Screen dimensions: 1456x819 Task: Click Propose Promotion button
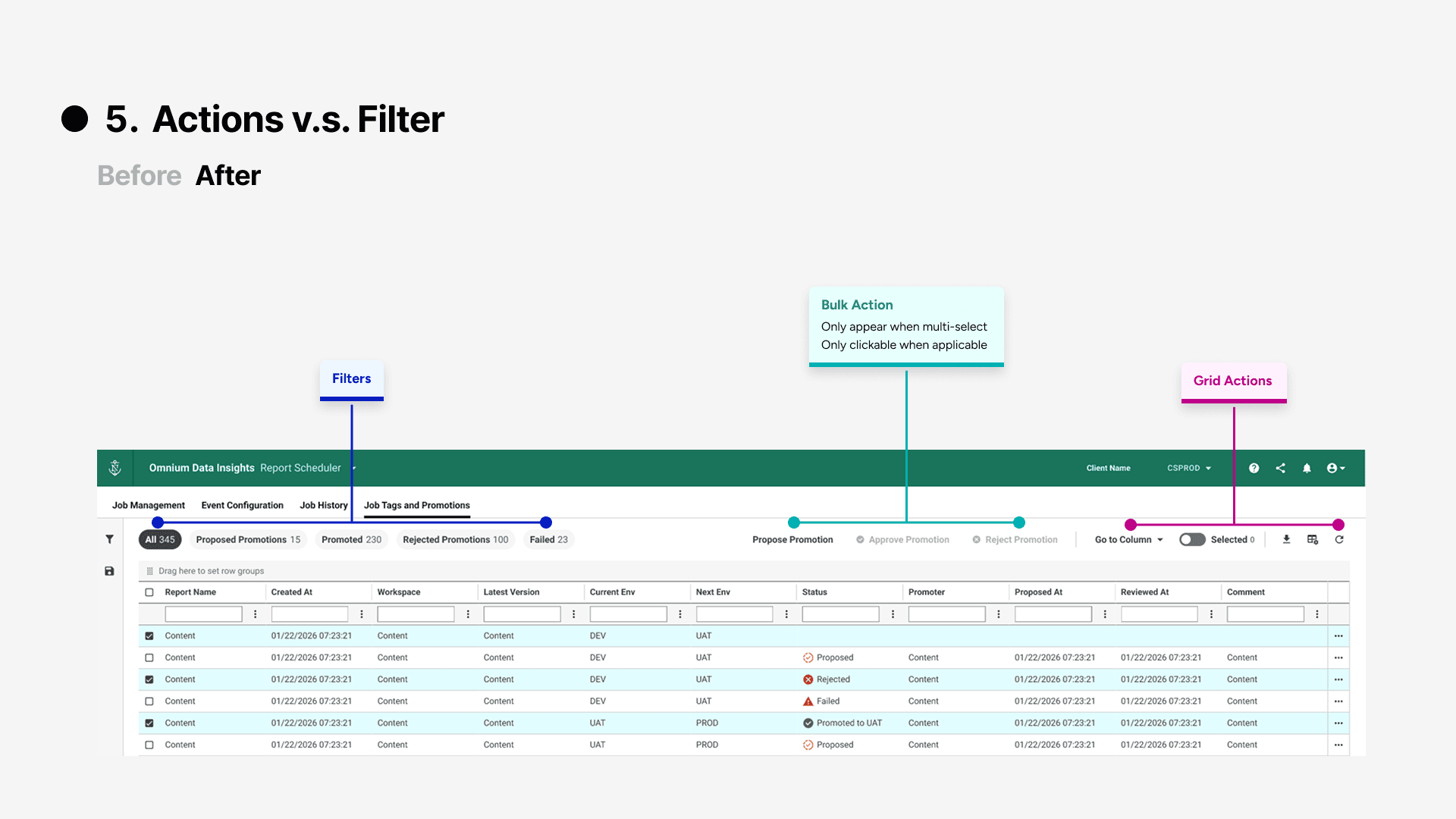click(792, 539)
